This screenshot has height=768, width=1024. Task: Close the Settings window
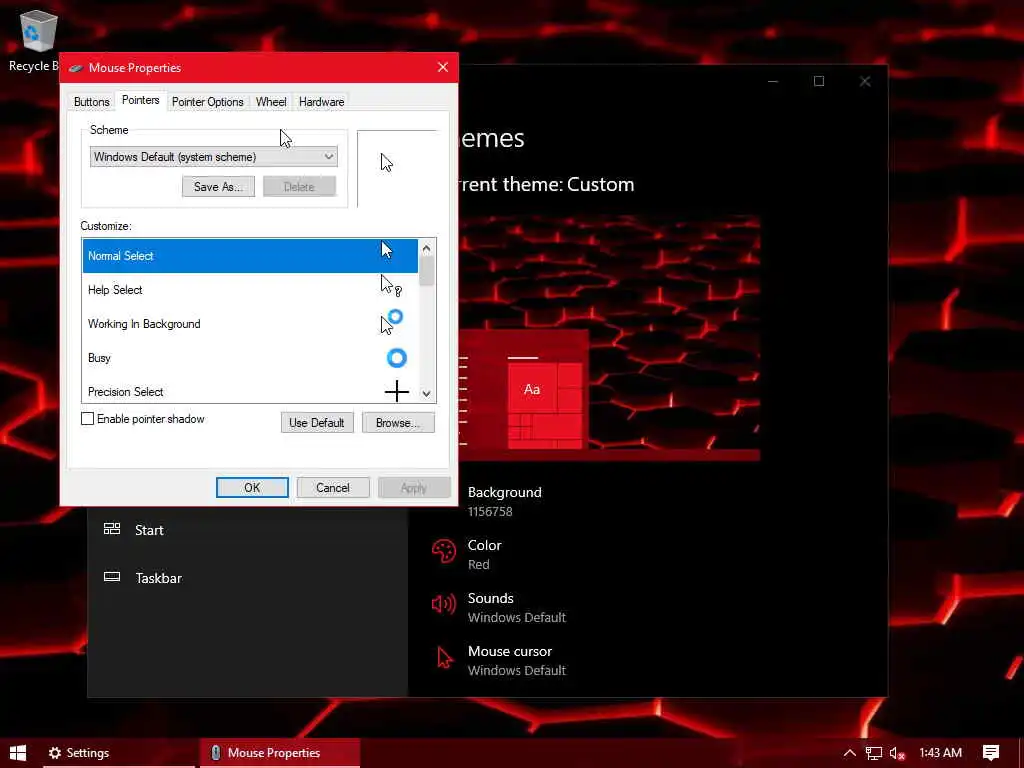865,81
